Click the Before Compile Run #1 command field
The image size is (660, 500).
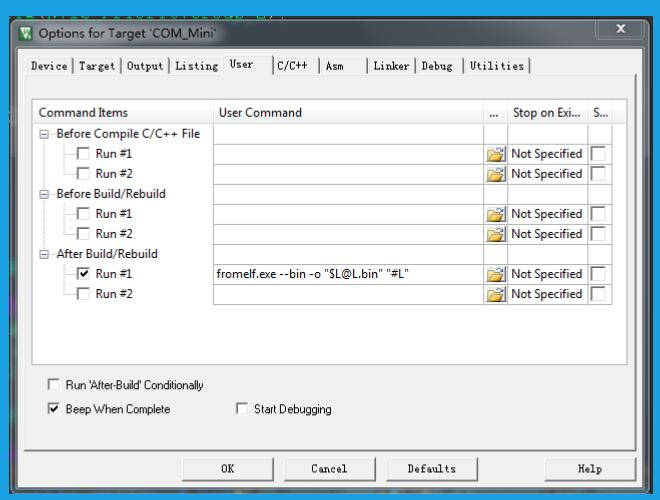pos(348,154)
